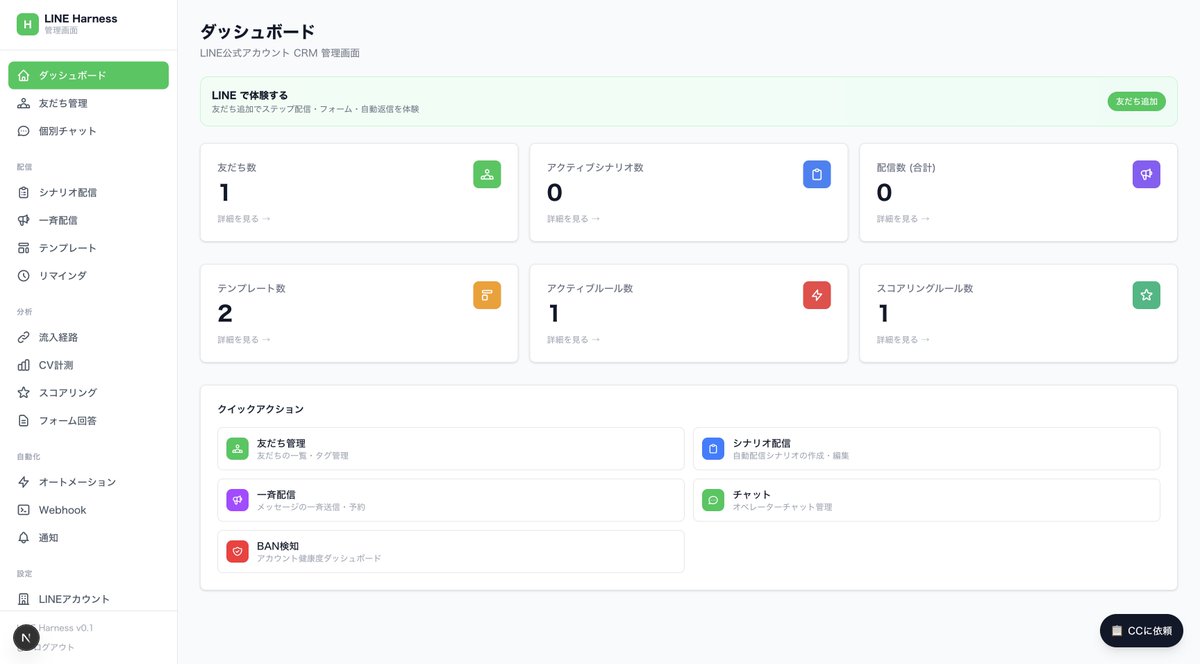Open the BAN検知 quick action card
1200x664 pixels.
point(451,551)
